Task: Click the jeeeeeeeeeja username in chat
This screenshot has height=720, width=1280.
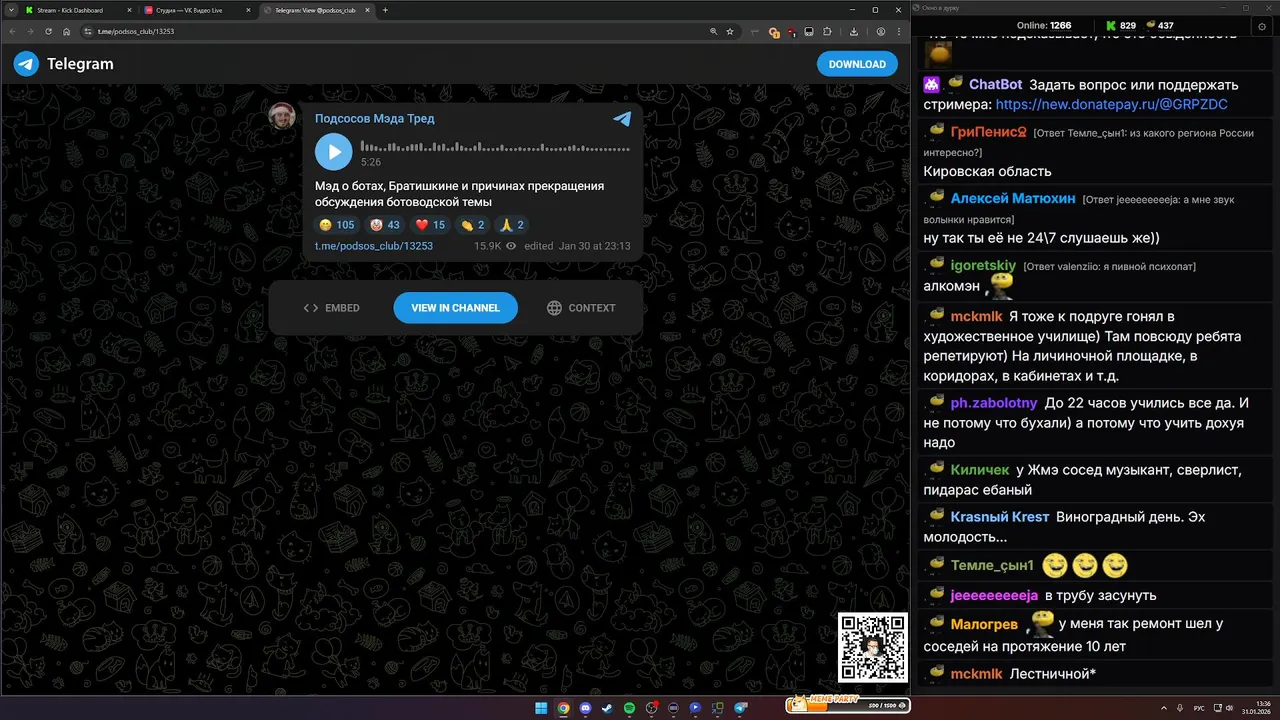Action: [994, 595]
